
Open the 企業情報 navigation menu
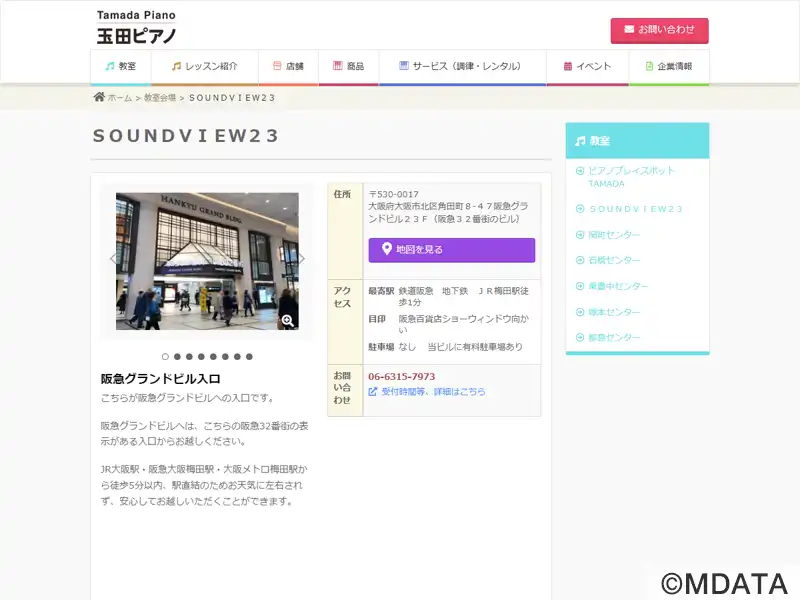(668, 66)
